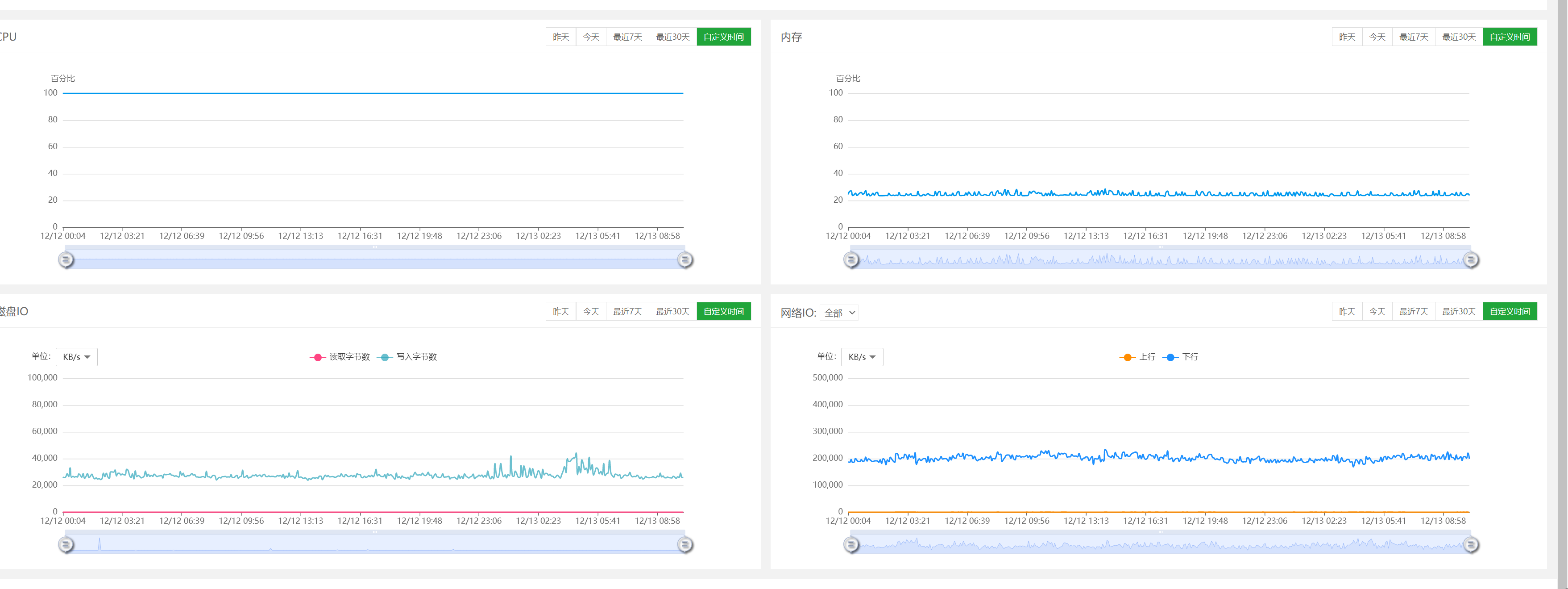Grab the CPU chart left zoom handle

66,260
